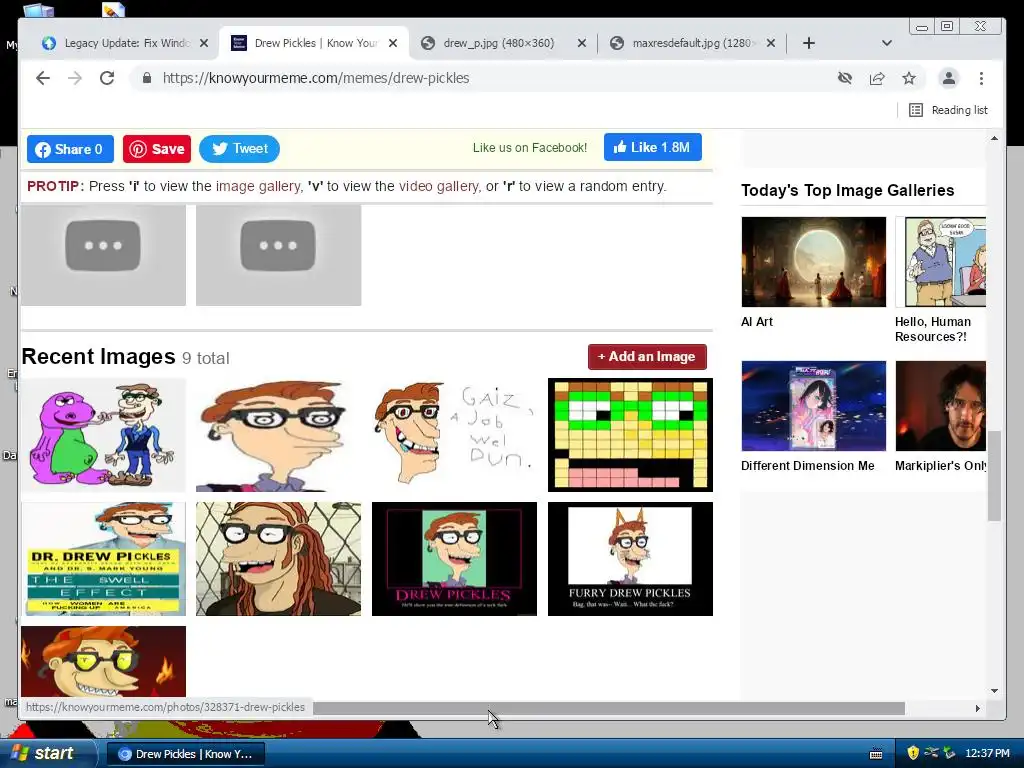Screen dimensions: 1024x768
Task: Click the address bar URL
Action: (316, 78)
